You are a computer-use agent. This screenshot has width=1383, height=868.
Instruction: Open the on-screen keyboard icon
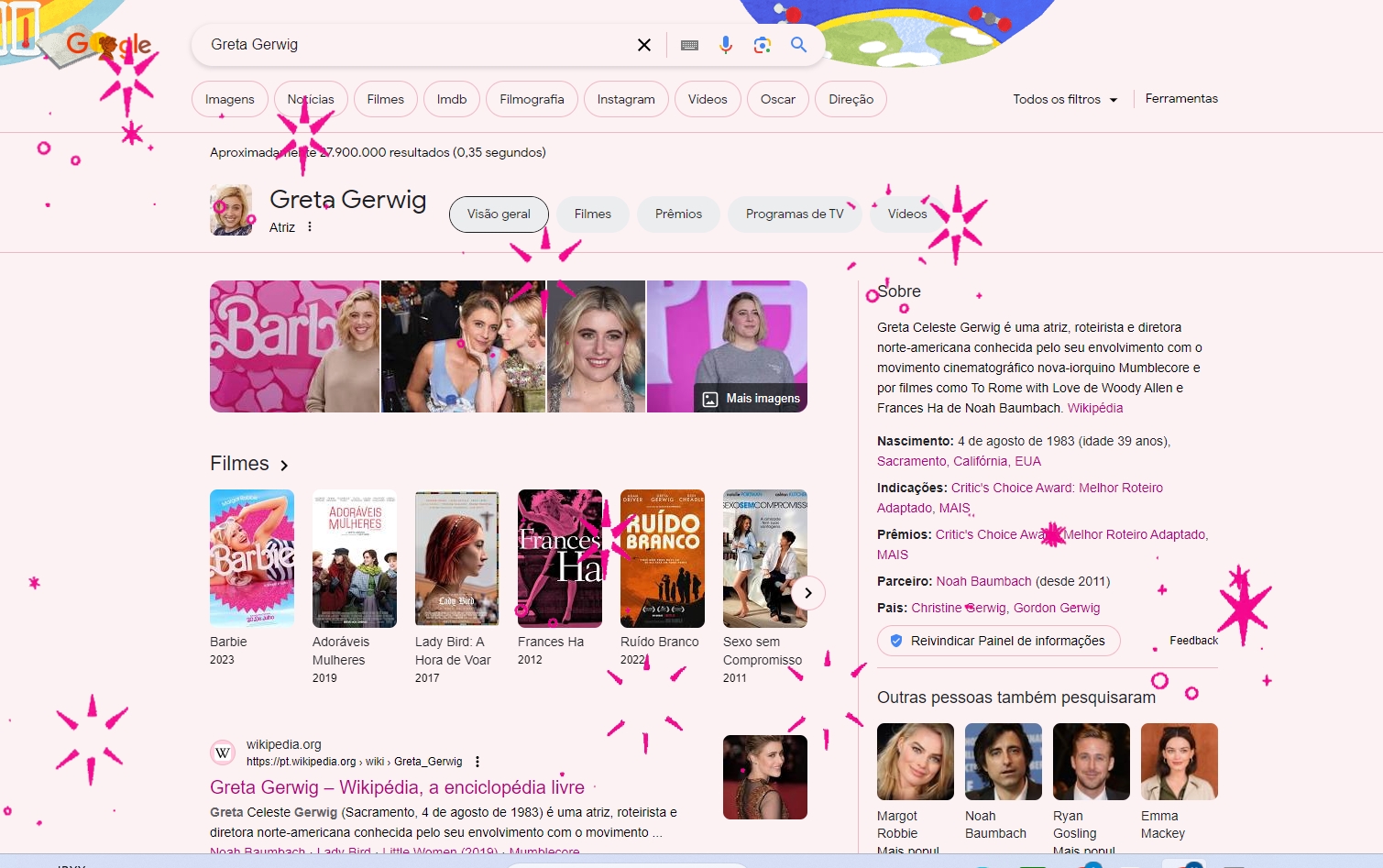[690, 45]
